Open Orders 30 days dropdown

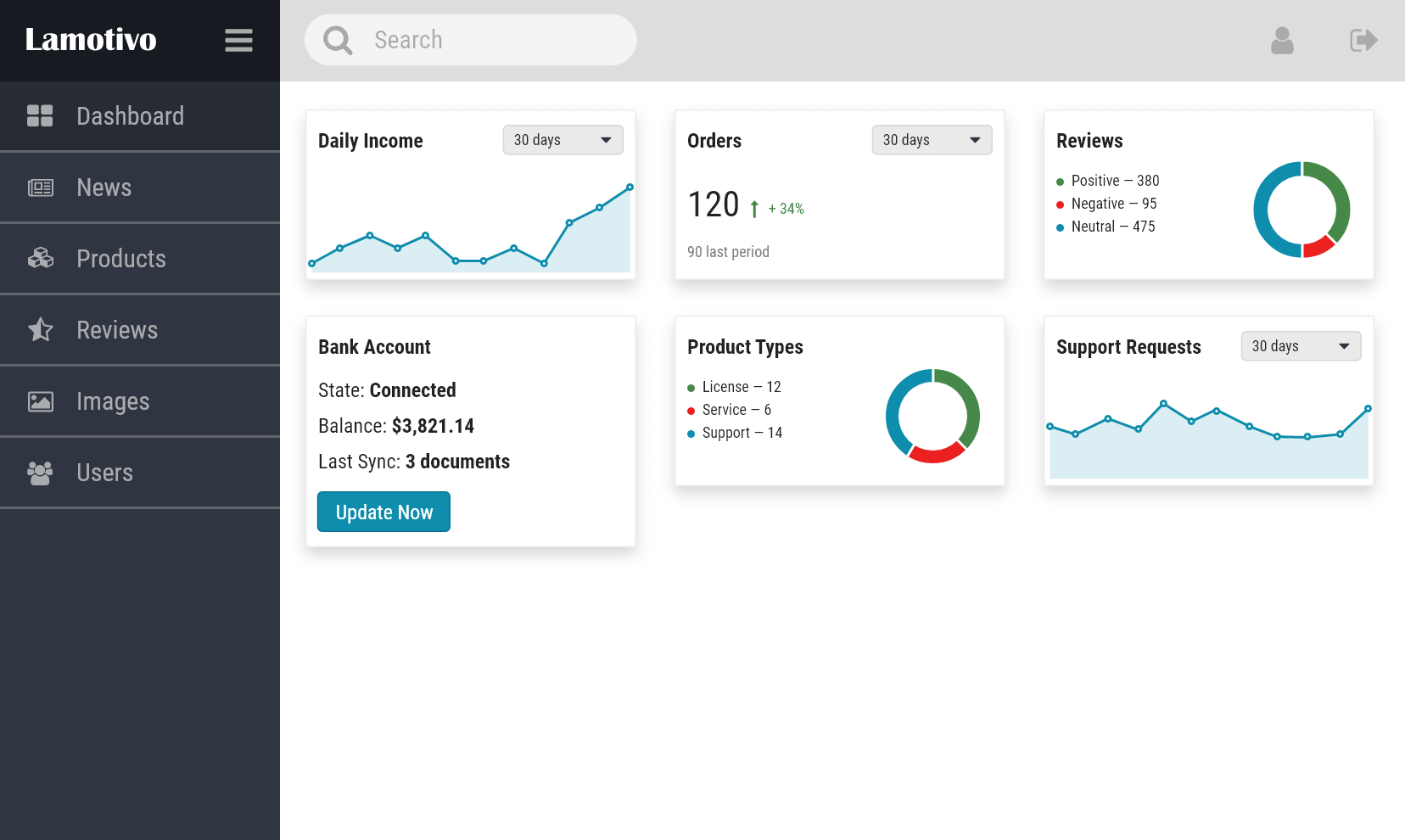coord(932,140)
